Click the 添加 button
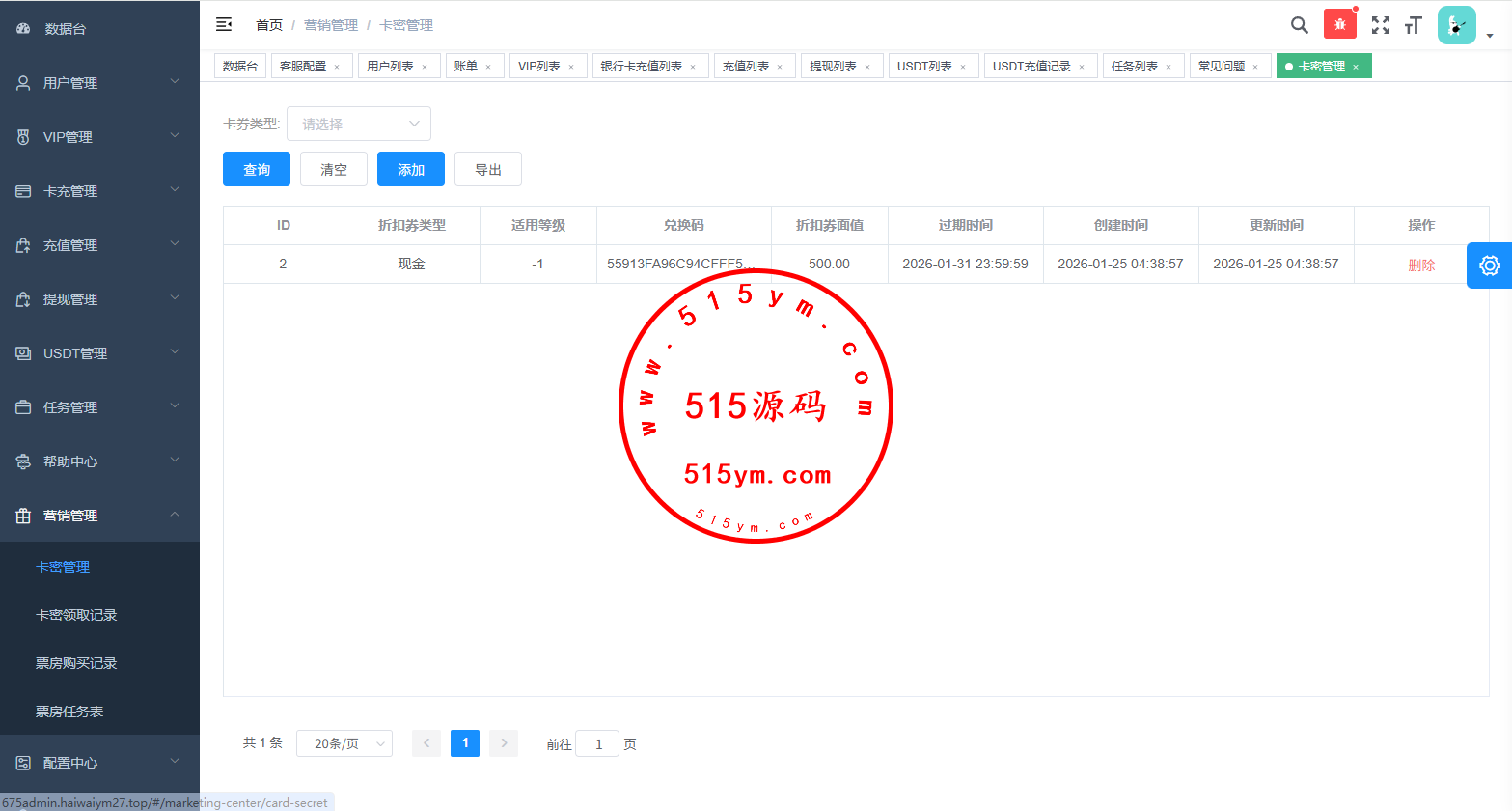 pyautogui.click(x=411, y=169)
